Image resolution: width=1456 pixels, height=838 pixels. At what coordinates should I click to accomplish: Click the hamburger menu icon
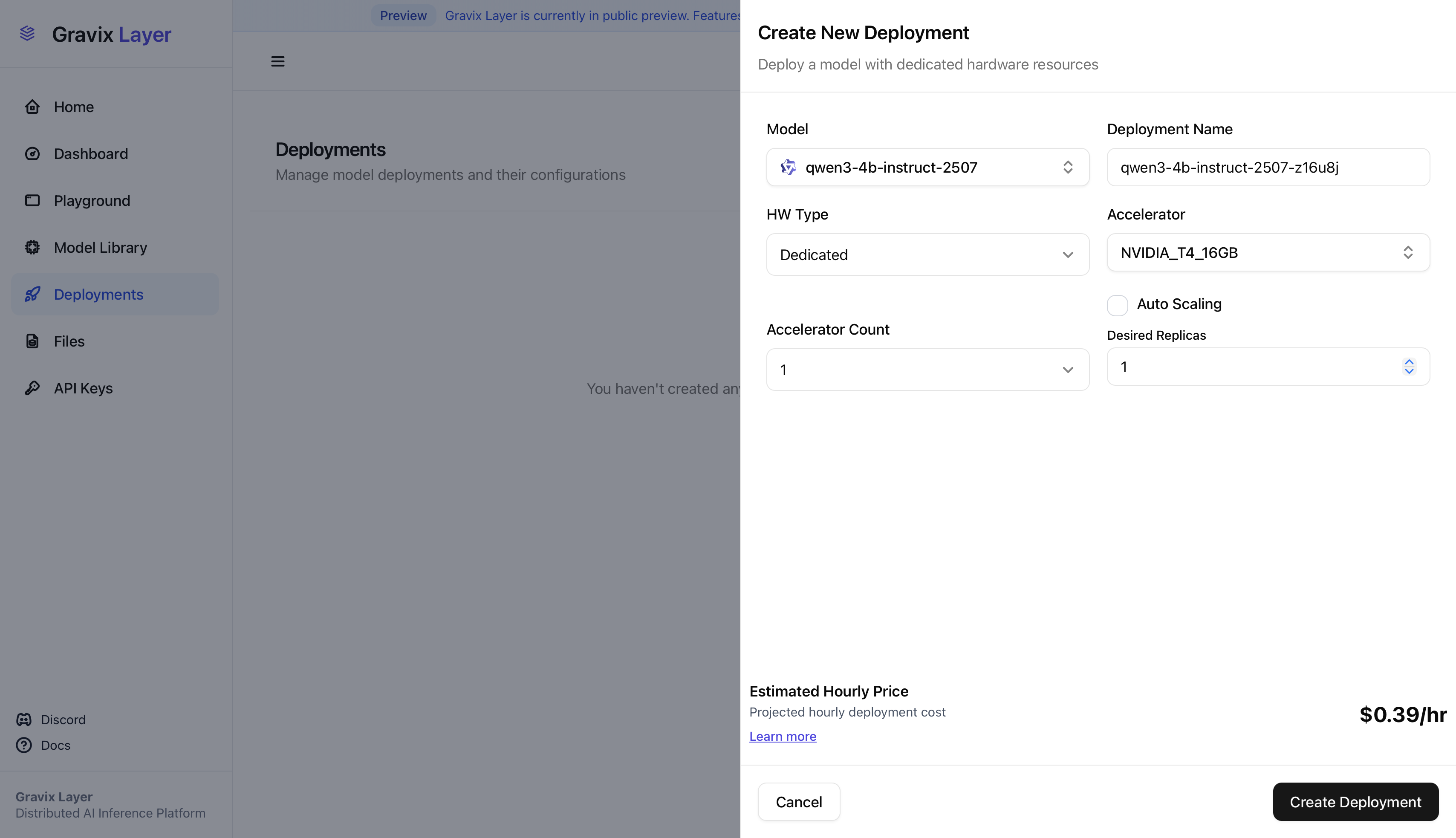coord(277,61)
